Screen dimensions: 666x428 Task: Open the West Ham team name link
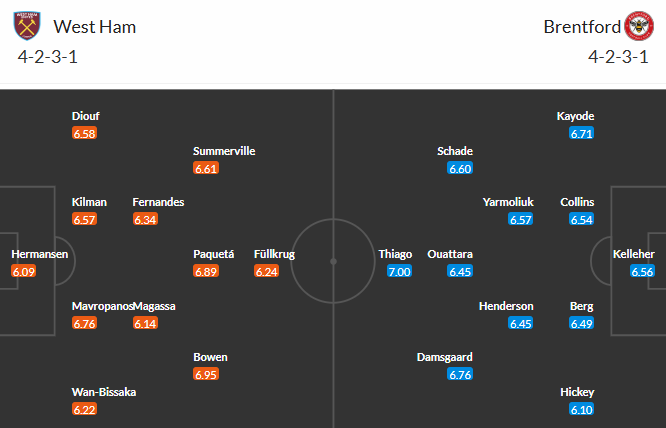[x=95, y=27]
